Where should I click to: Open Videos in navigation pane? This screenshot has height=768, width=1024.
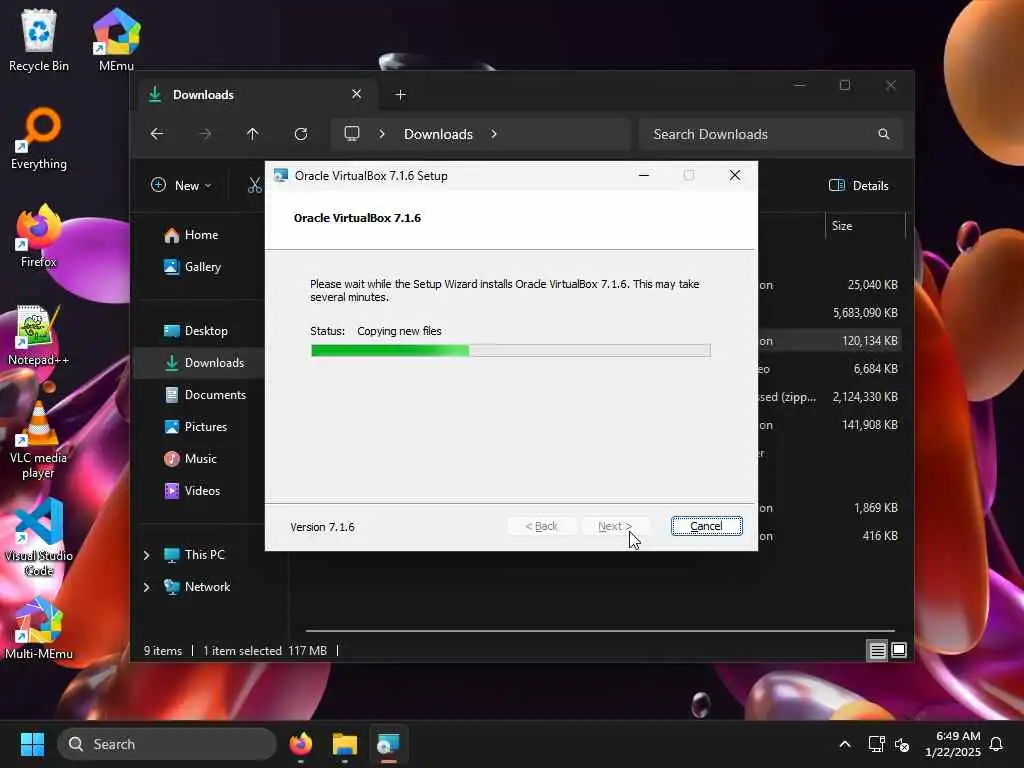tap(202, 491)
